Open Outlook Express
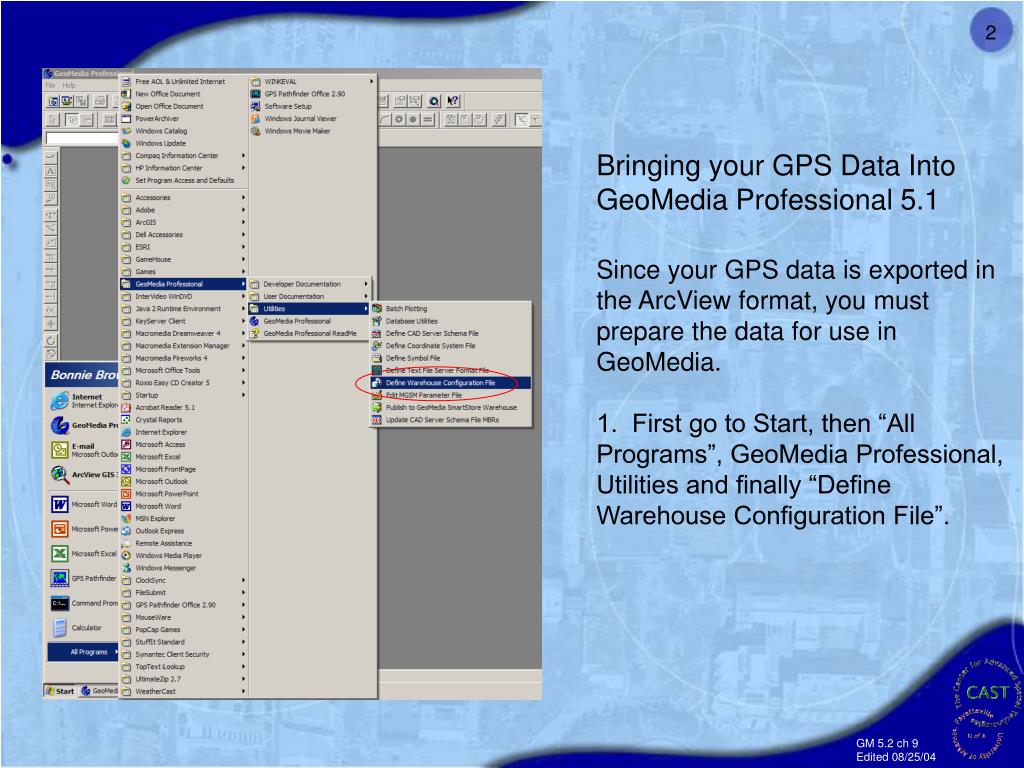Viewport: 1024px width, 768px height. click(184, 531)
